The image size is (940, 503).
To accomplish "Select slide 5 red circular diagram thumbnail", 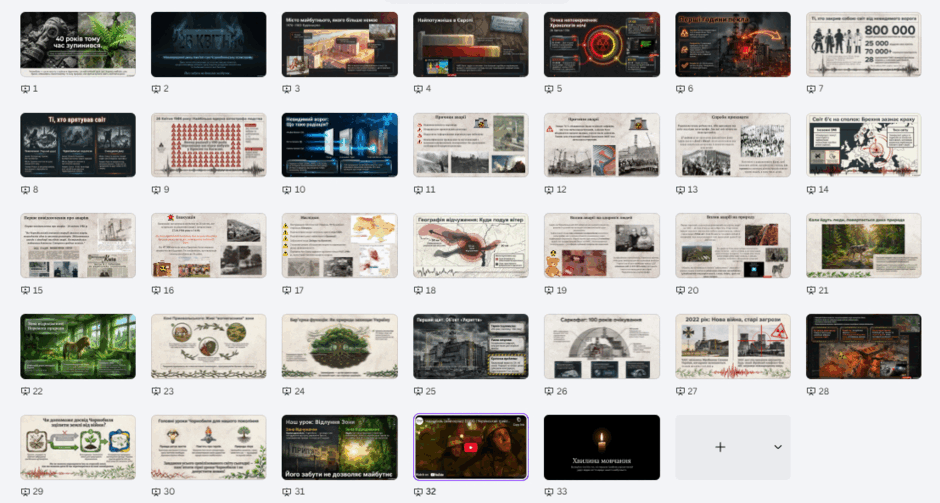I will pos(602,44).
